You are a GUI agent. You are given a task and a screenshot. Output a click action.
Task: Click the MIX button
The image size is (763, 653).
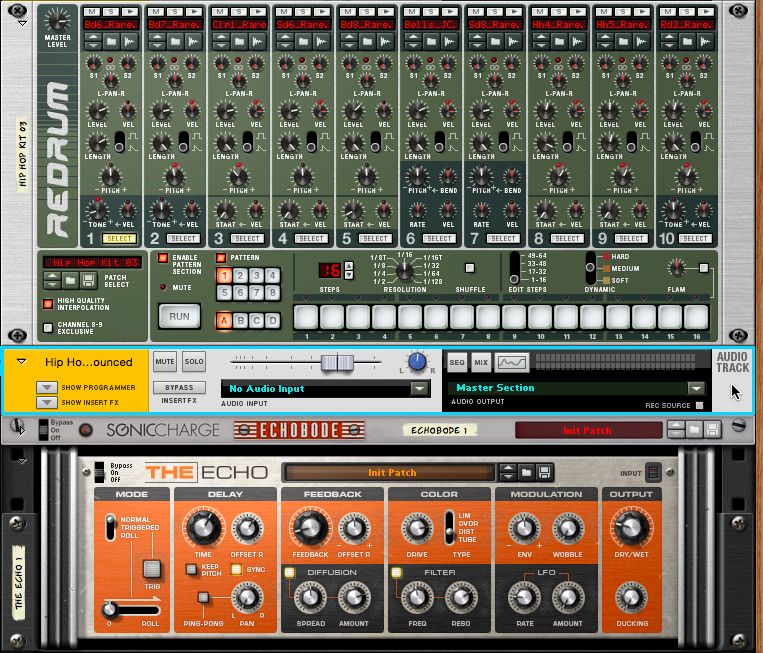[x=481, y=363]
